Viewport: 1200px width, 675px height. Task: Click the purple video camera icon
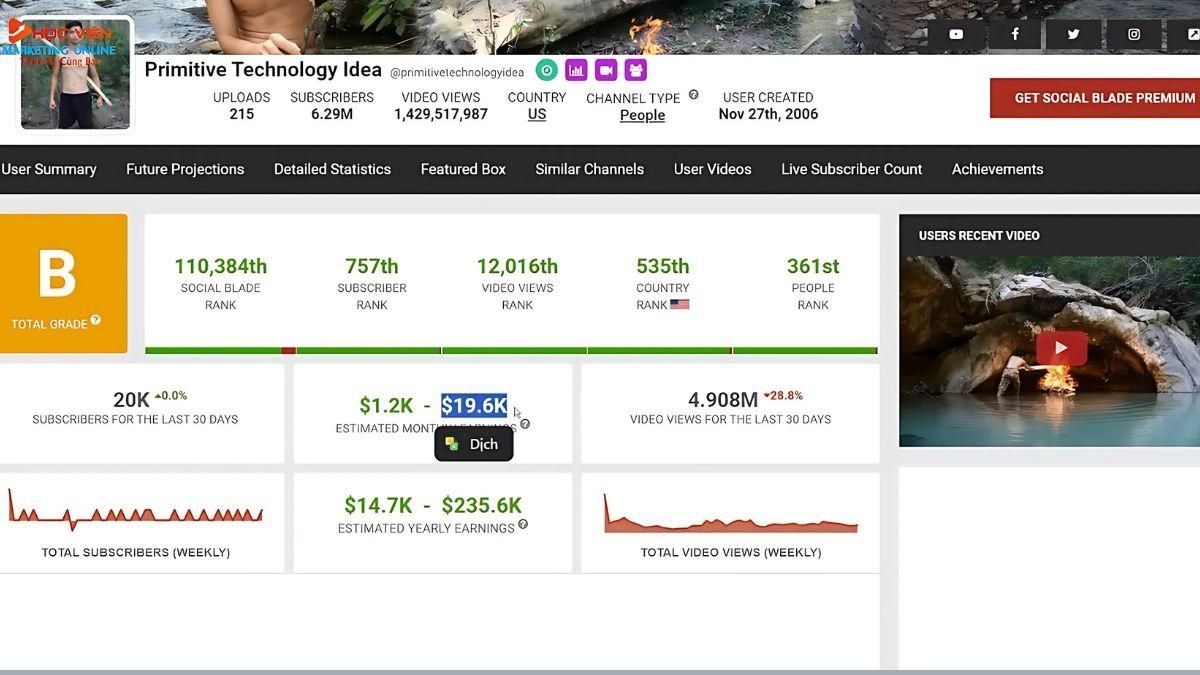click(x=606, y=70)
